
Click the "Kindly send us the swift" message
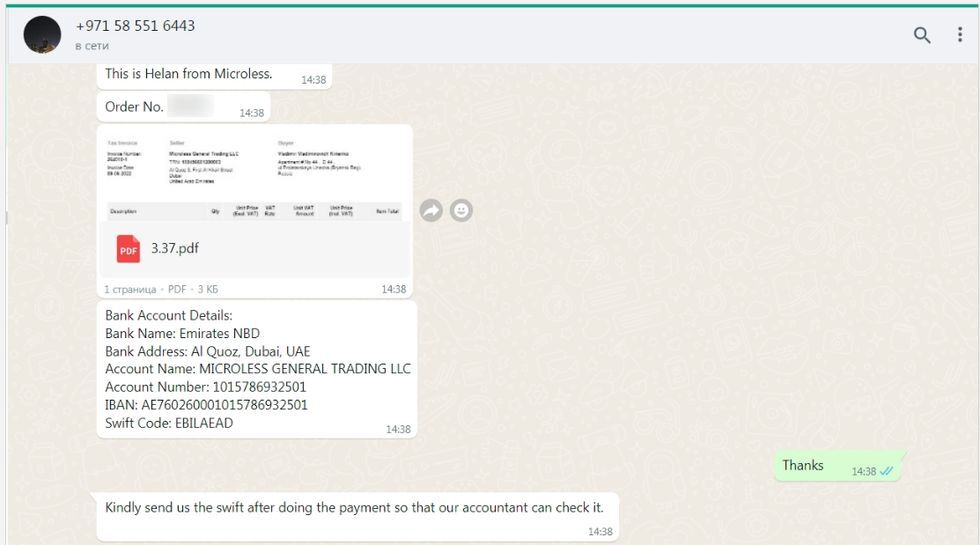(x=354, y=507)
